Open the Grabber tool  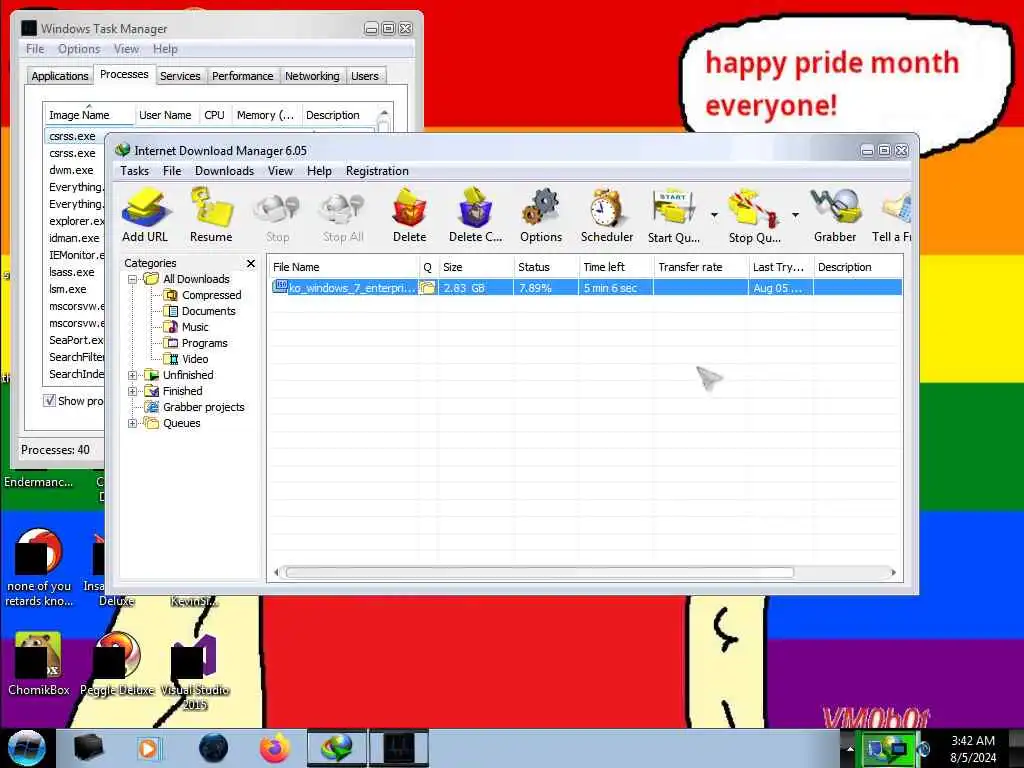click(x=835, y=216)
